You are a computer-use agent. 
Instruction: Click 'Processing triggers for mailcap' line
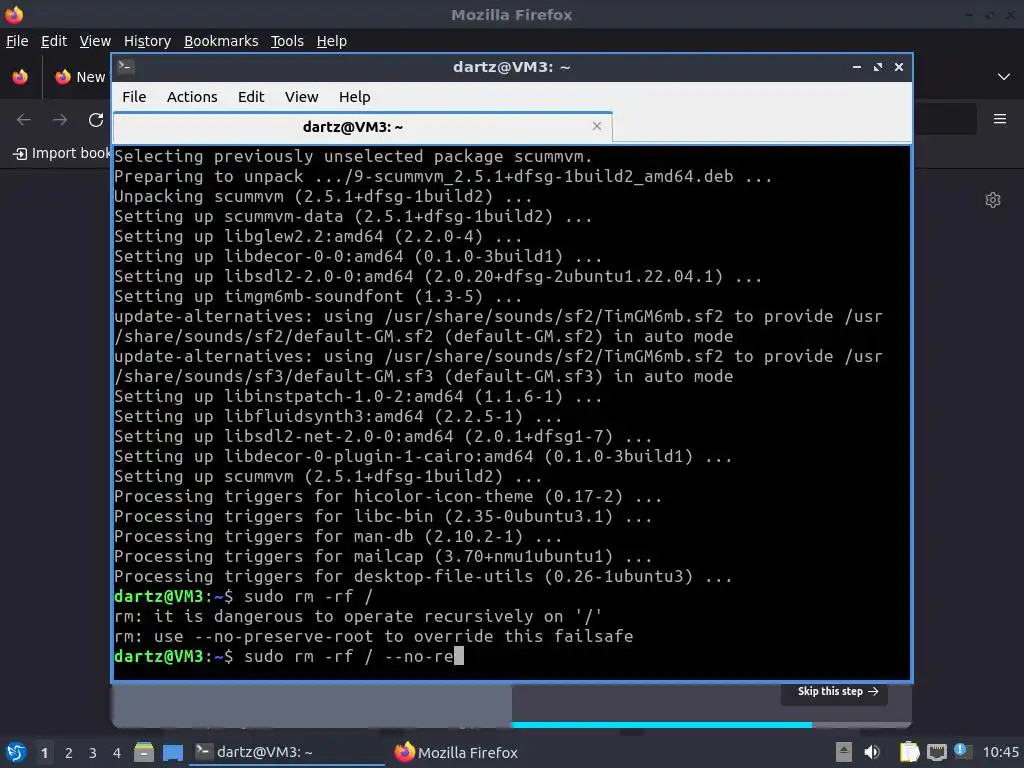coord(383,556)
